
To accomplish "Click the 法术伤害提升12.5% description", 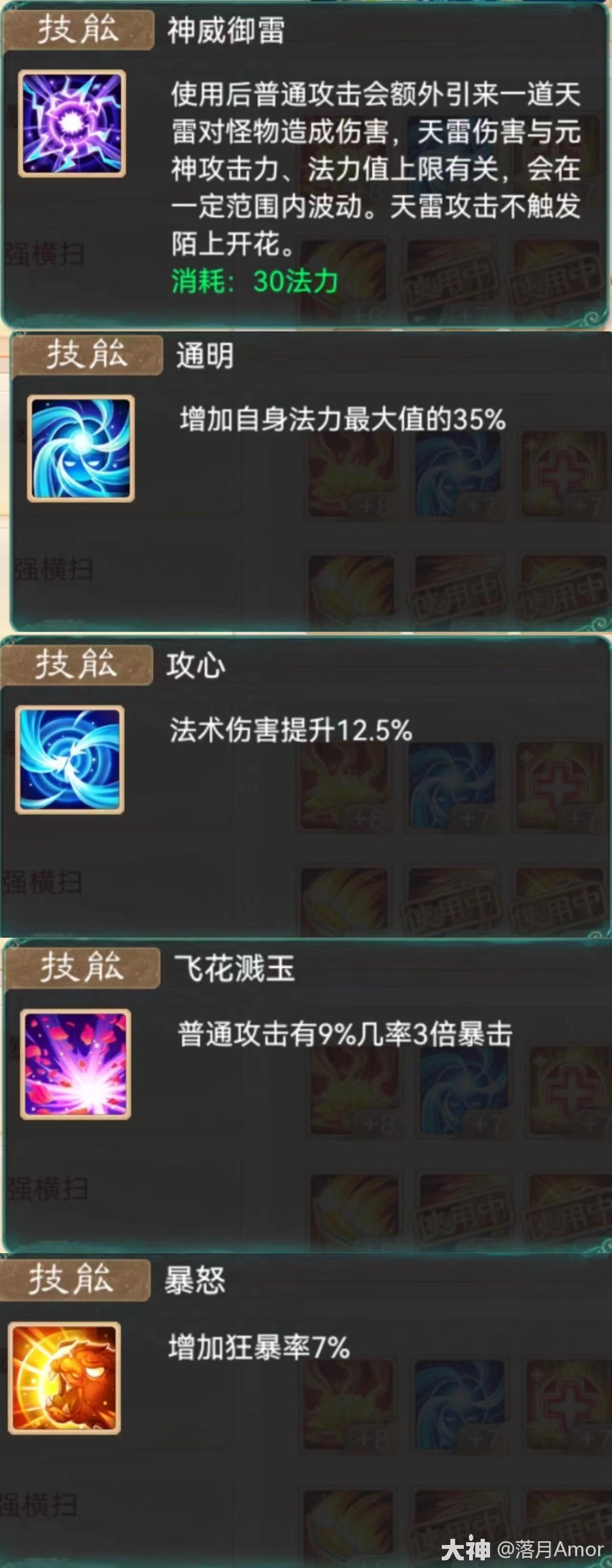I will 291,730.
